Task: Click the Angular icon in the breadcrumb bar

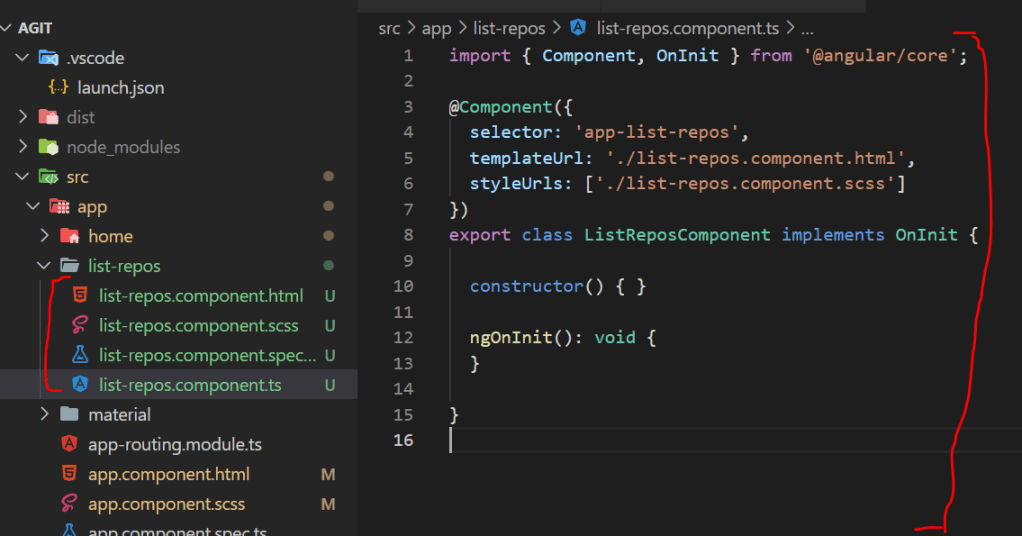Action: click(578, 29)
